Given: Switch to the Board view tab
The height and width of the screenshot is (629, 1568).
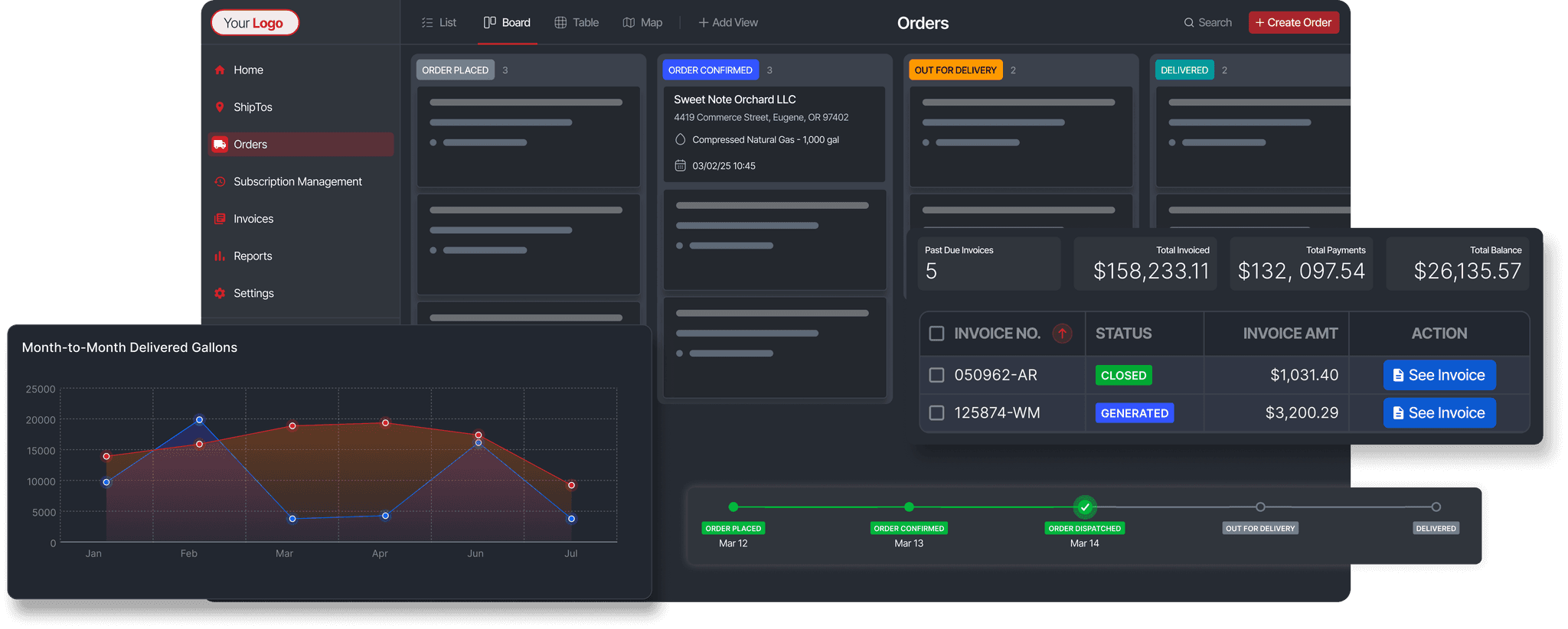Looking at the screenshot, I should tap(507, 23).
